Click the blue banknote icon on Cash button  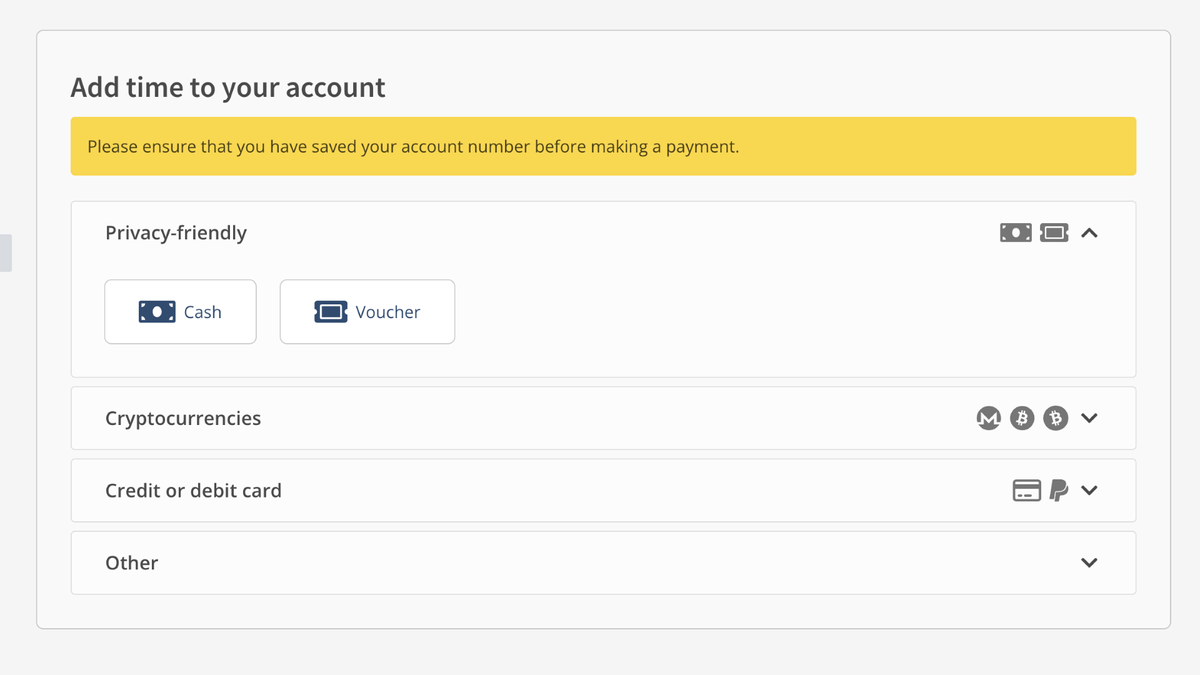point(157,312)
